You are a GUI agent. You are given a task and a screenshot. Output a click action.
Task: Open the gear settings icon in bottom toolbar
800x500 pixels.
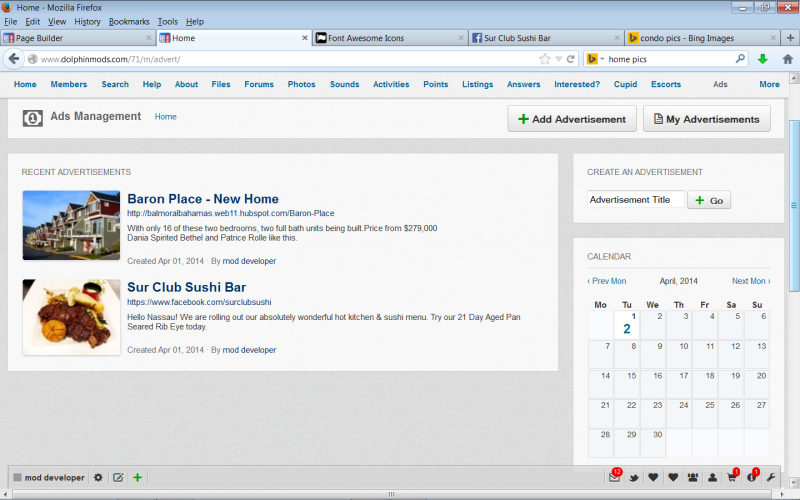point(98,478)
